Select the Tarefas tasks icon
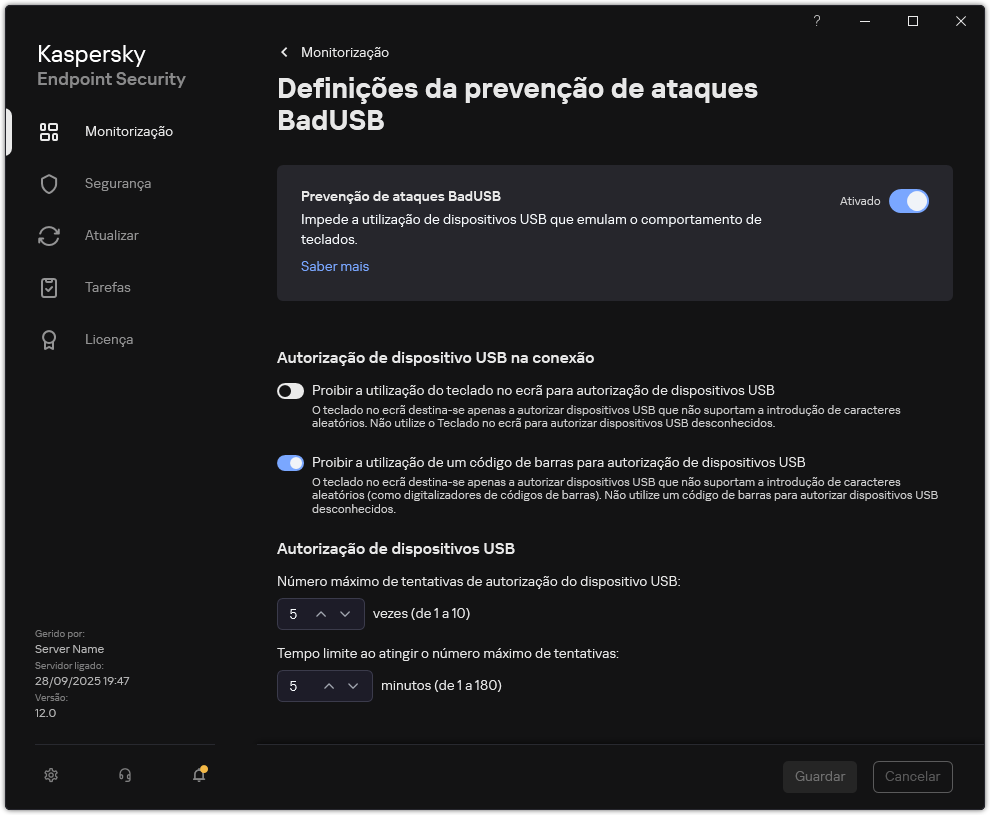 (49, 287)
